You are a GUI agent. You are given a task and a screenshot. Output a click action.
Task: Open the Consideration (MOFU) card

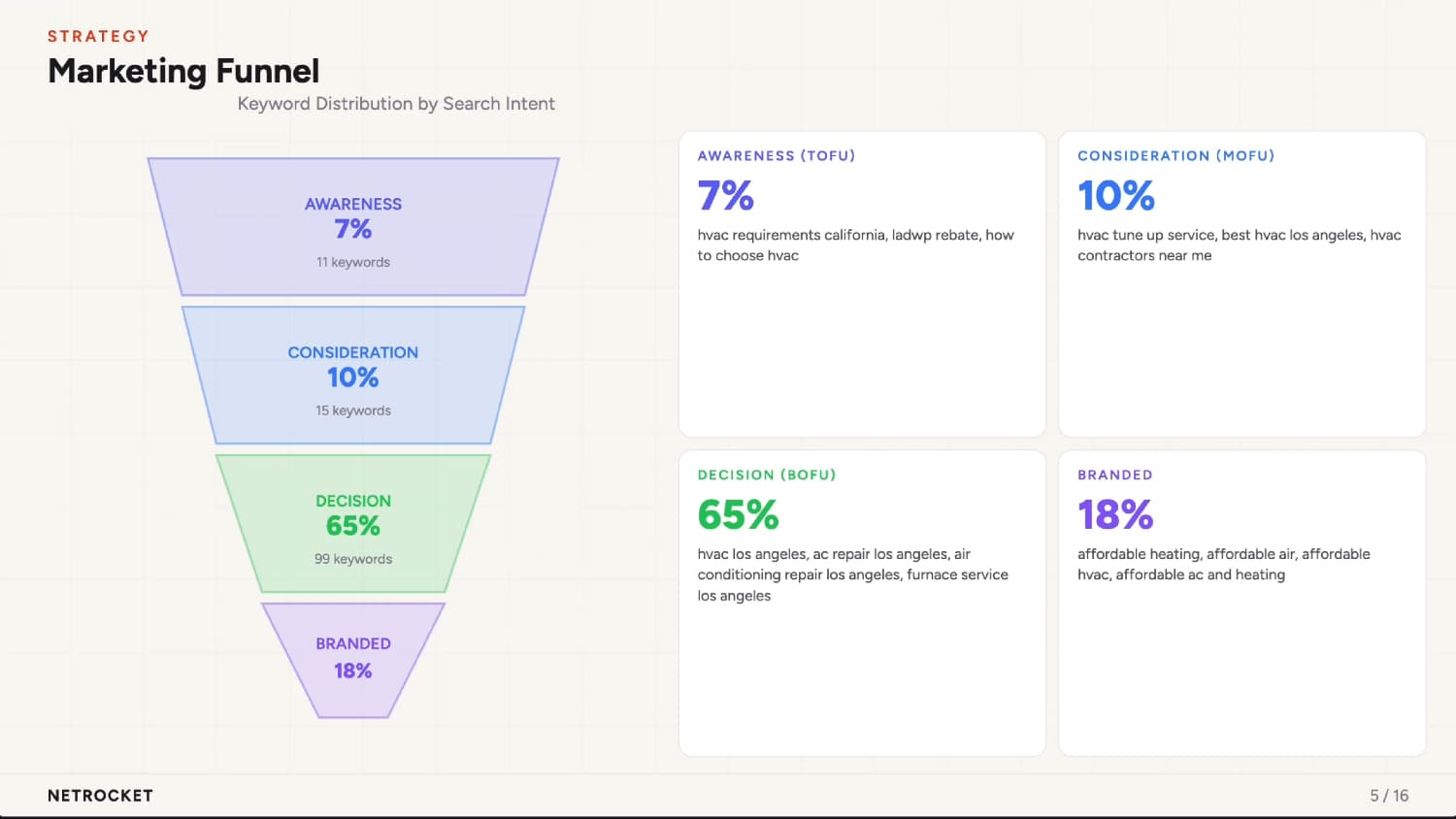coord(1241,284)
